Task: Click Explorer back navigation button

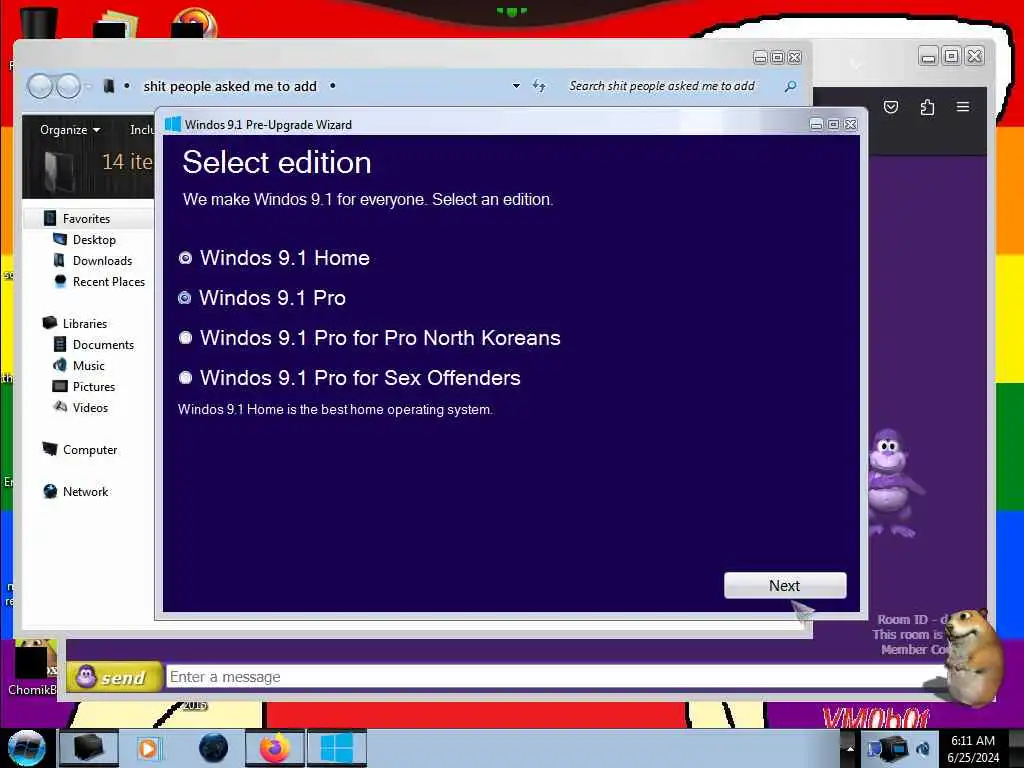Action: (x=40, y=86)
